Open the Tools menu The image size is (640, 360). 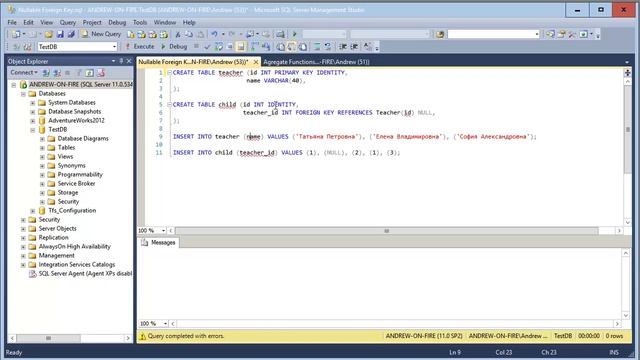[140, 22]
